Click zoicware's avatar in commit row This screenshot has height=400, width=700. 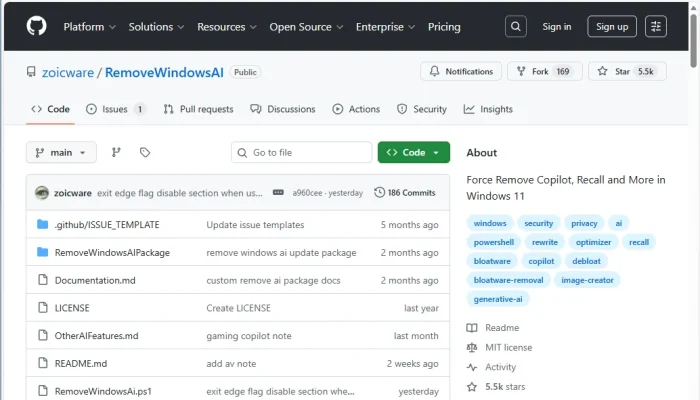coord(42,193)
